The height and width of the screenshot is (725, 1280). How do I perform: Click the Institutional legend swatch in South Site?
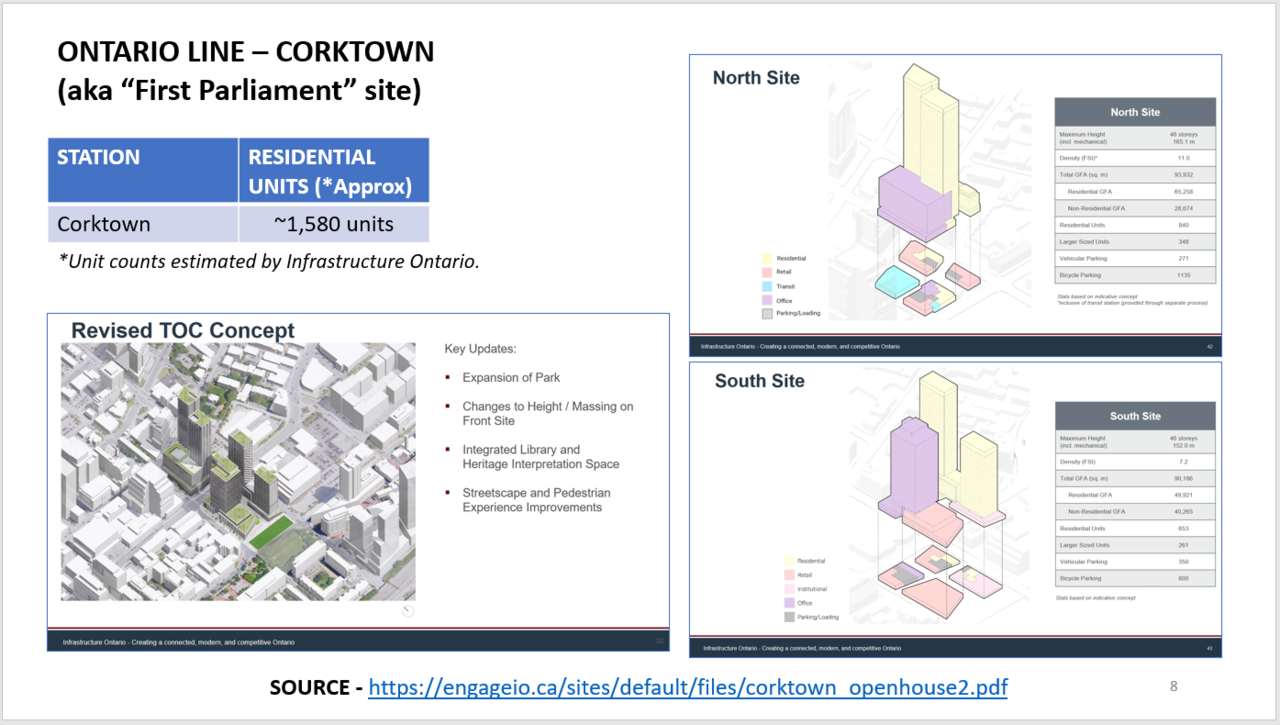coord(789,589)
